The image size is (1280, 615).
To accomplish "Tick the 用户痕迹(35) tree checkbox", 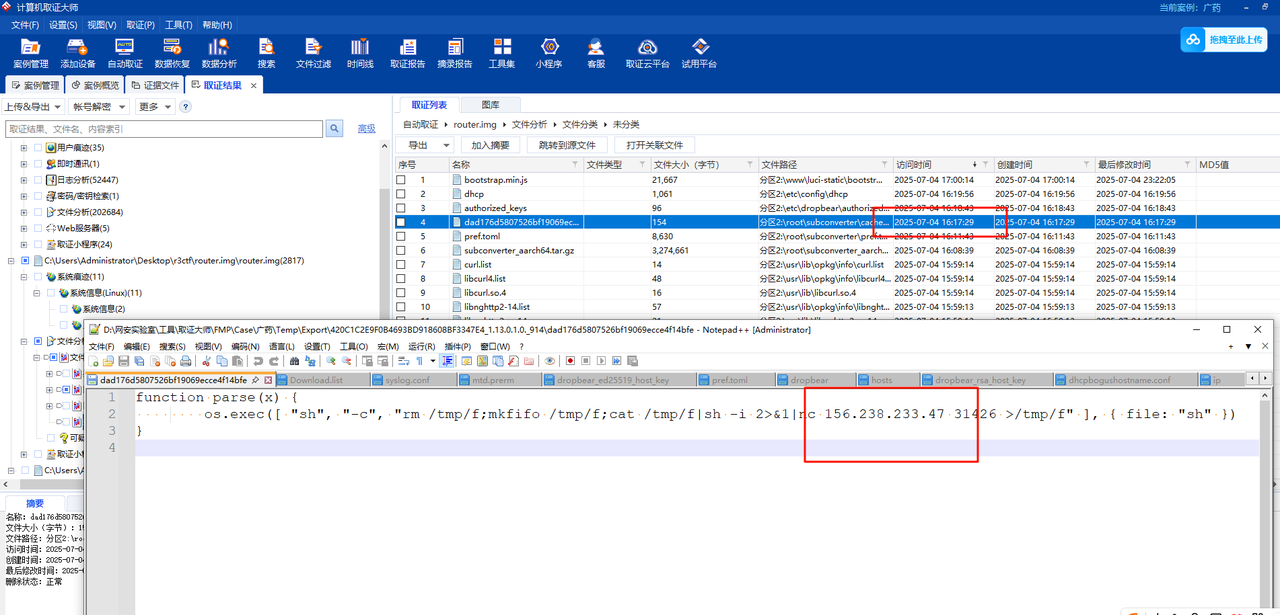I will [x=38, y=148].
